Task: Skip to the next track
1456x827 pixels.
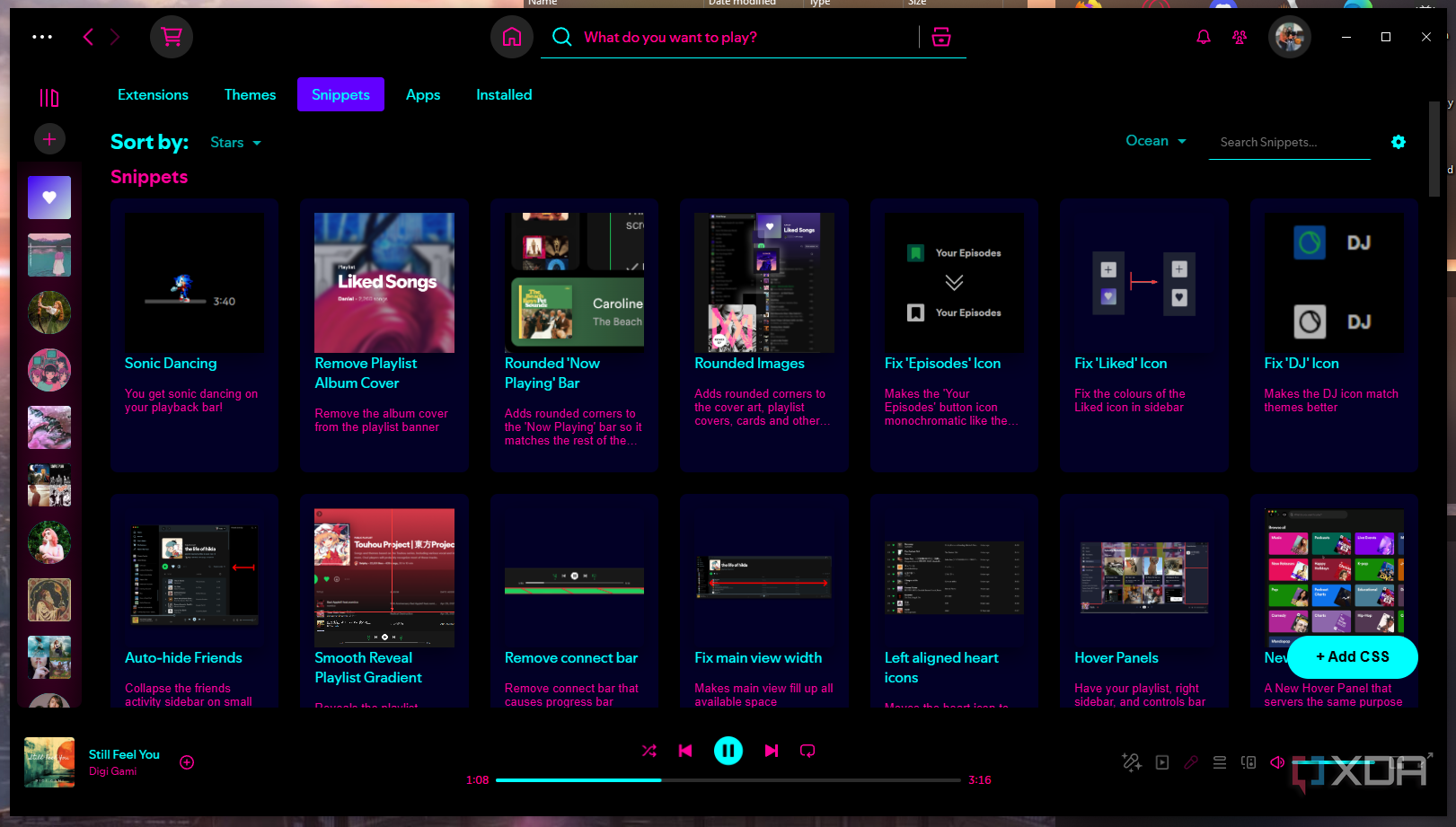Action: [772, 751]
